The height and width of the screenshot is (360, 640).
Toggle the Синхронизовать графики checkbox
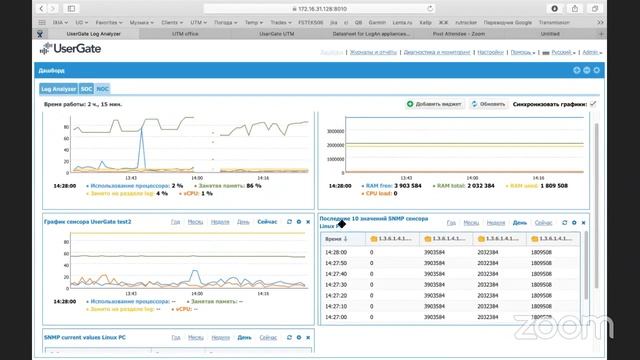click(x=593, y=104)
